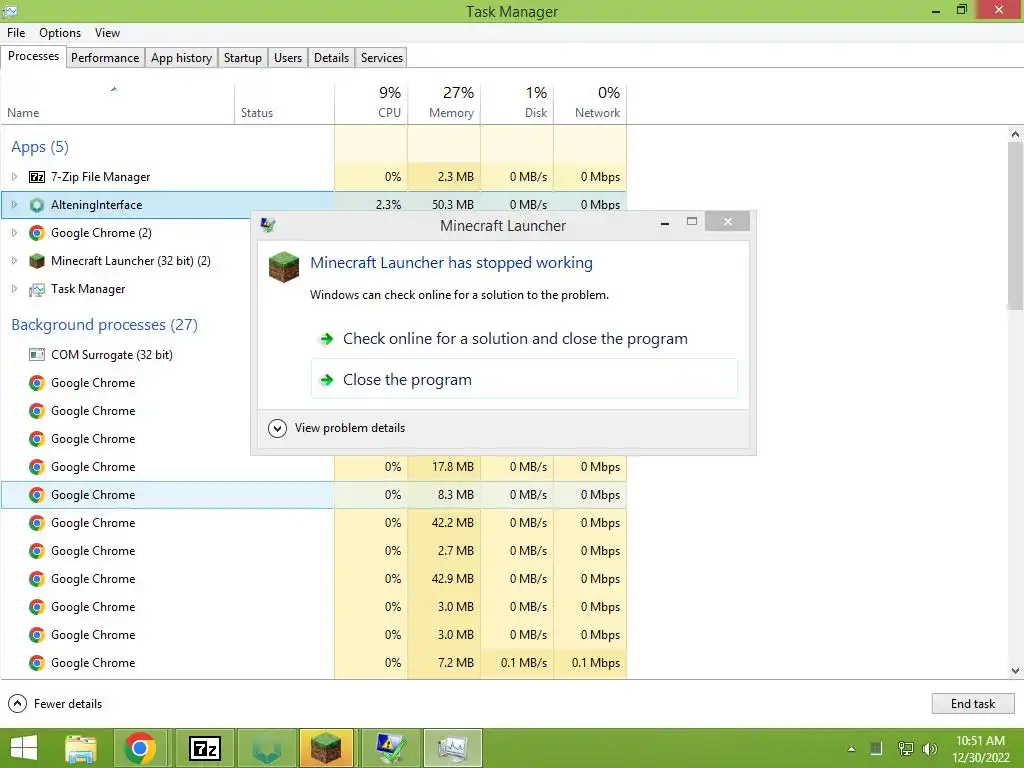The height and width of the screenshot is (768, 1024).
Task: Click the green arrow next to Close the program
Action: coord(327,380)
